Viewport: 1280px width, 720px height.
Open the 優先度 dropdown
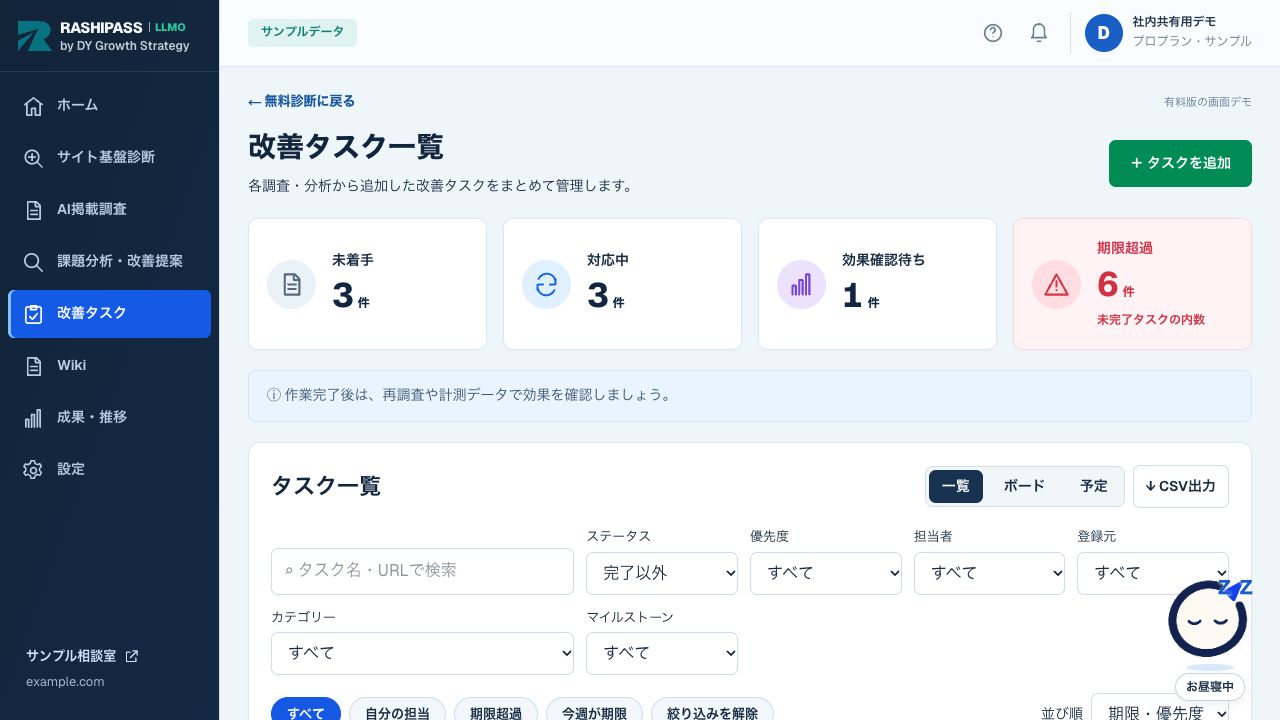(x=826, y=573)
